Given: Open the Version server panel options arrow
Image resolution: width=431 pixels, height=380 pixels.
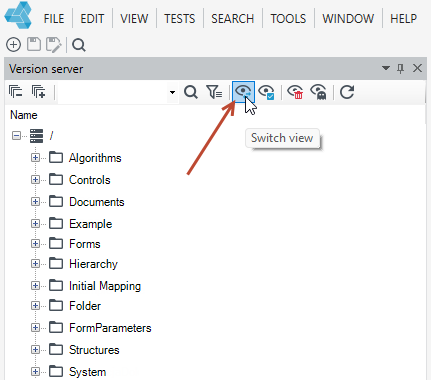Looking at the screenshot, I should coord(386,68).
